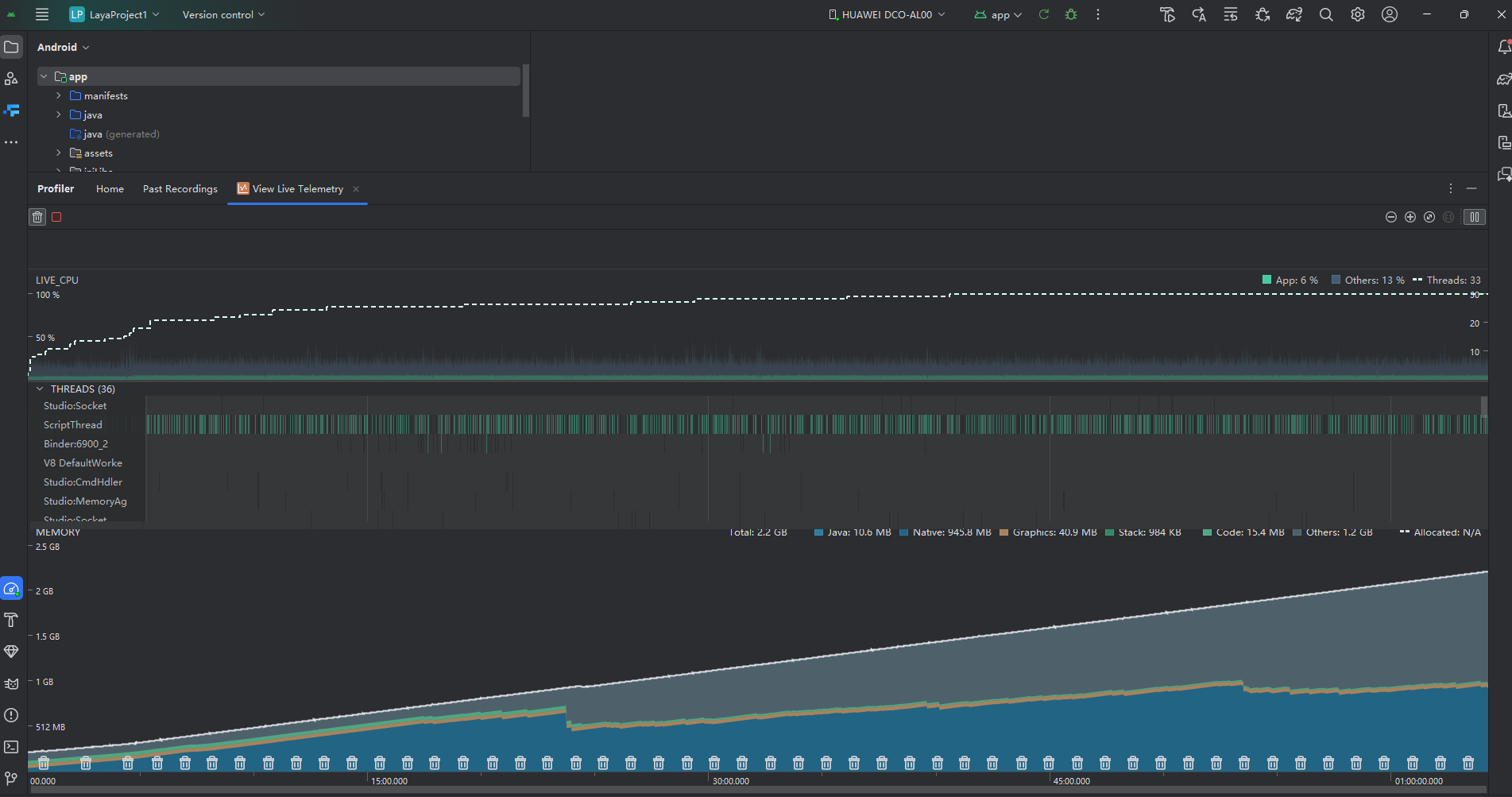Image resolution: width=1512 pixels, height=797 pixels.
Task: Click the Debug app bug icon
Action: coord(1071,14)
